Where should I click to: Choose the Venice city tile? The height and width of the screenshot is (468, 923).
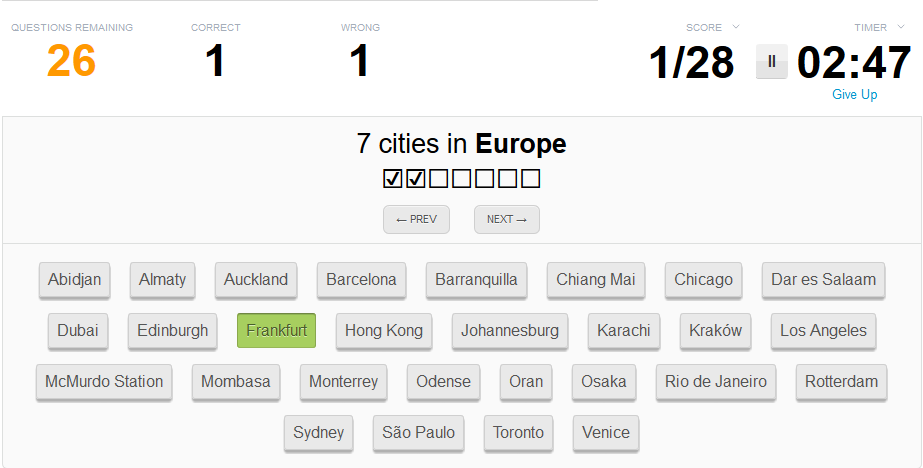point(606,433)
